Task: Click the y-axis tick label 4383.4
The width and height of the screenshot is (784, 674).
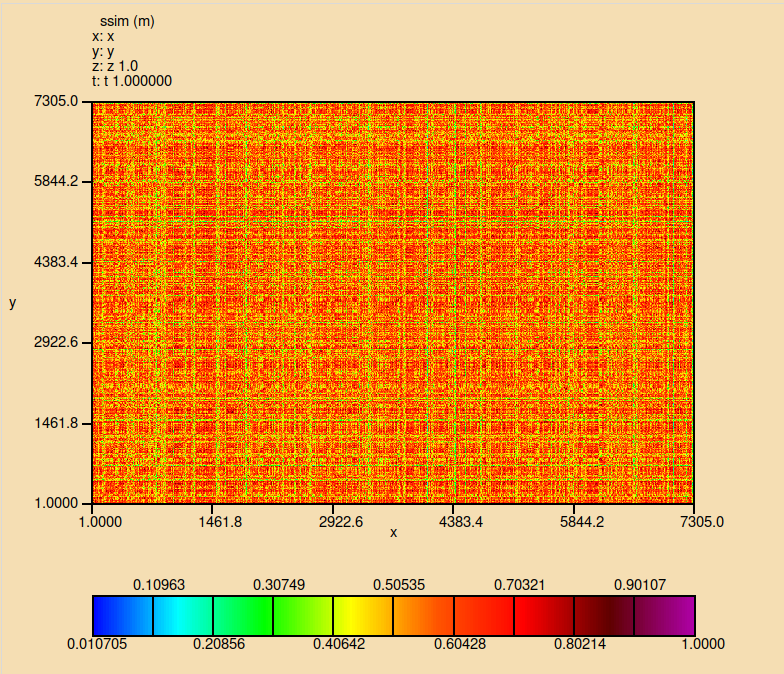Action: (x=56, y=262)
